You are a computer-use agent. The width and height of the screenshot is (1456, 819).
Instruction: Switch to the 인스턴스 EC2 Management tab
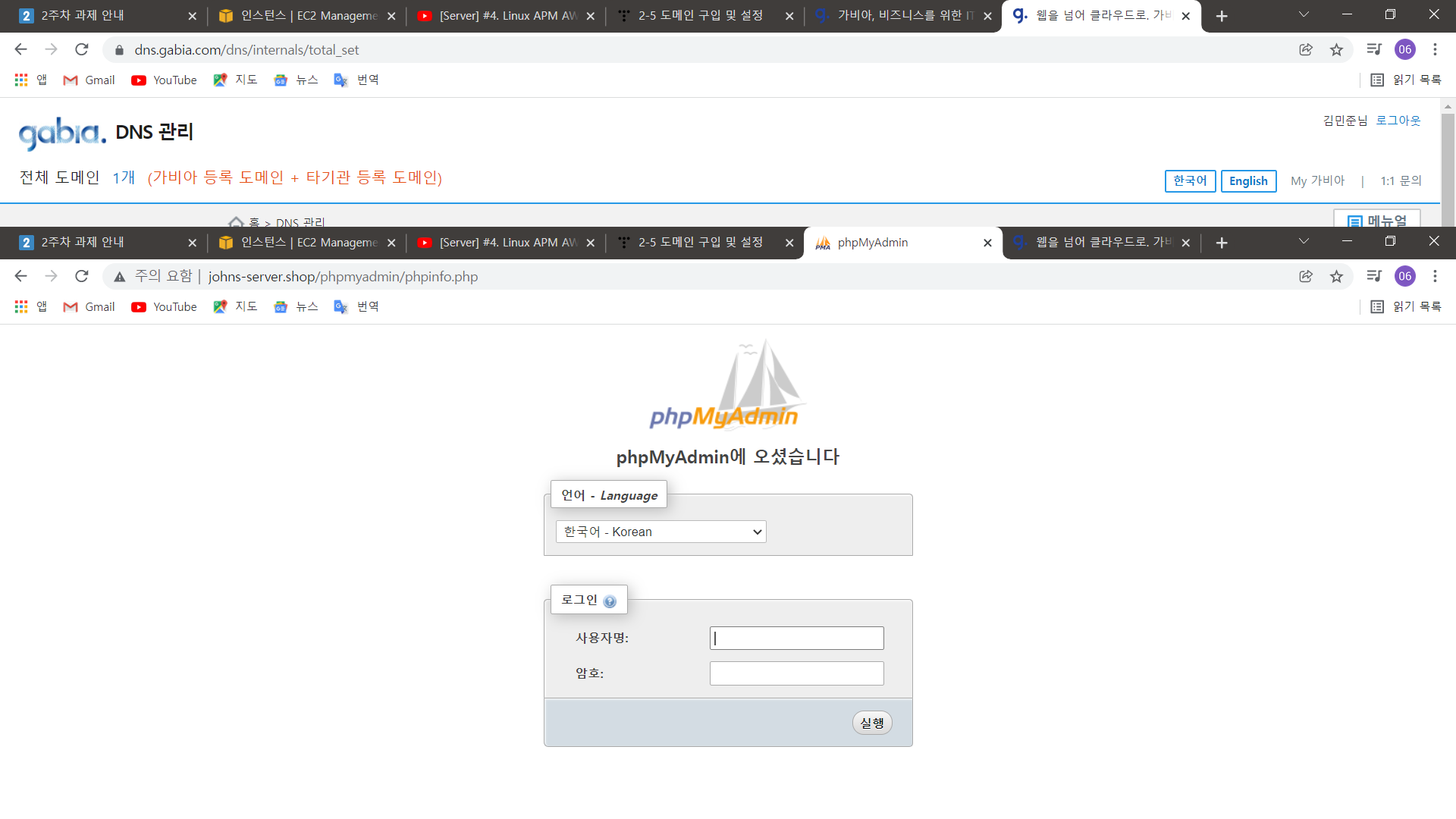[307, 15]
